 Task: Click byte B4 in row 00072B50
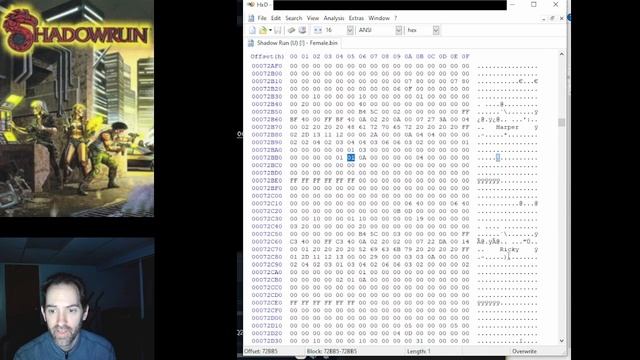362,112
